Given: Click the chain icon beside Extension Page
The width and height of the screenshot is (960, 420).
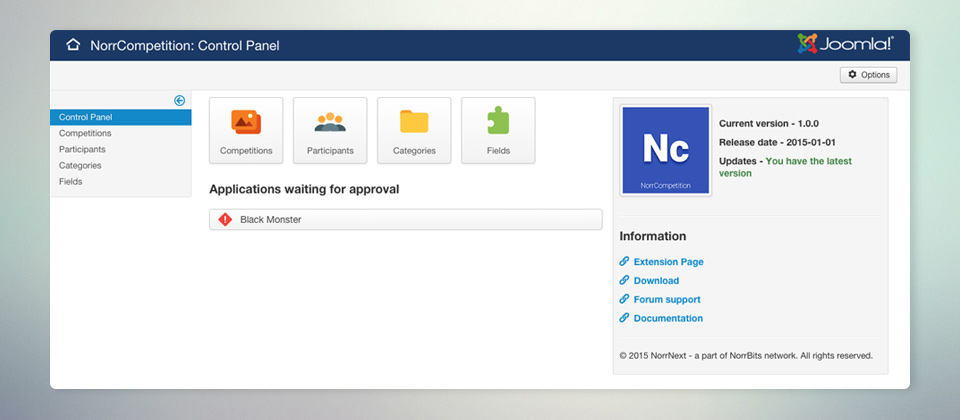Looking at the screenshot, I should click(624, 261).
